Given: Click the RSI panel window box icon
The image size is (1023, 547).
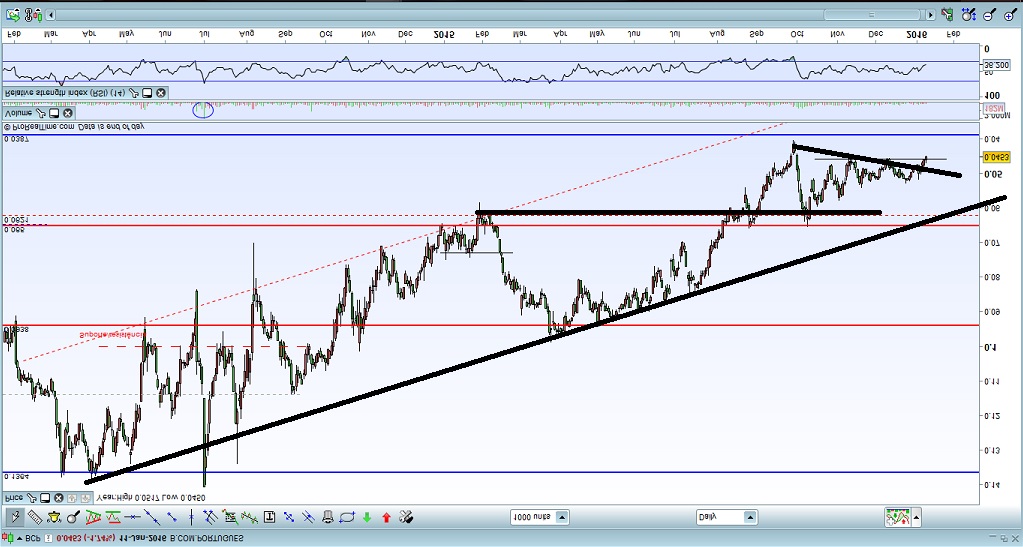Looking at the screenshot, I should [147, 93].
